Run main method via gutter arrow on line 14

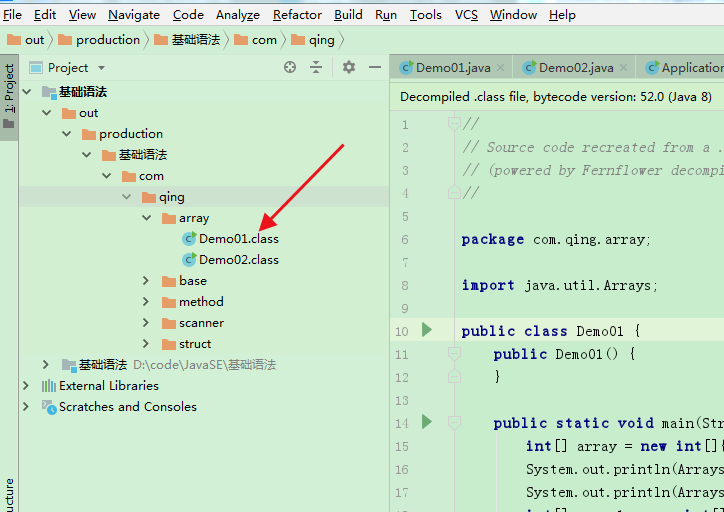427,422
